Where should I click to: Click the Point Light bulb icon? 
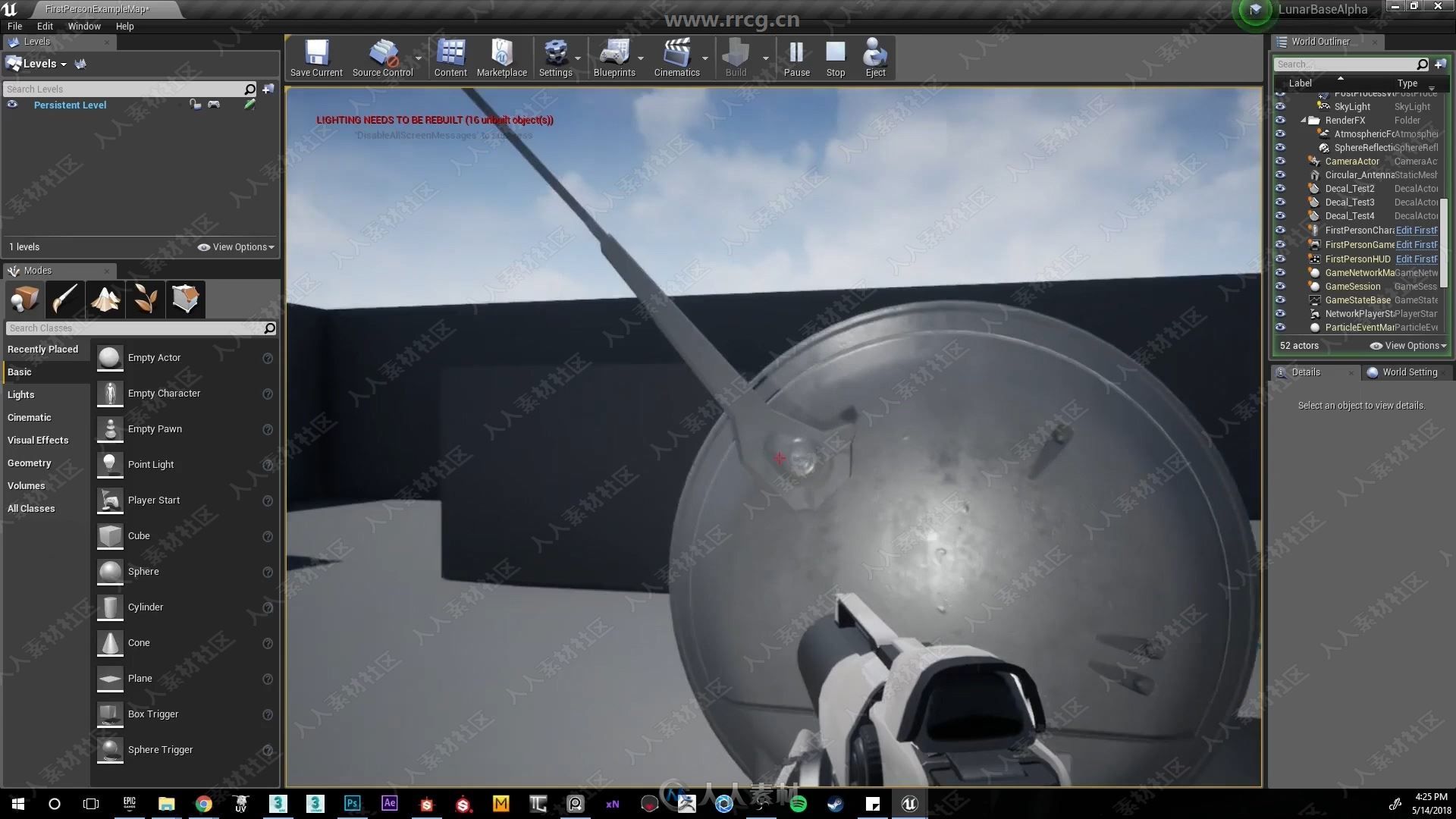(110, 465)
